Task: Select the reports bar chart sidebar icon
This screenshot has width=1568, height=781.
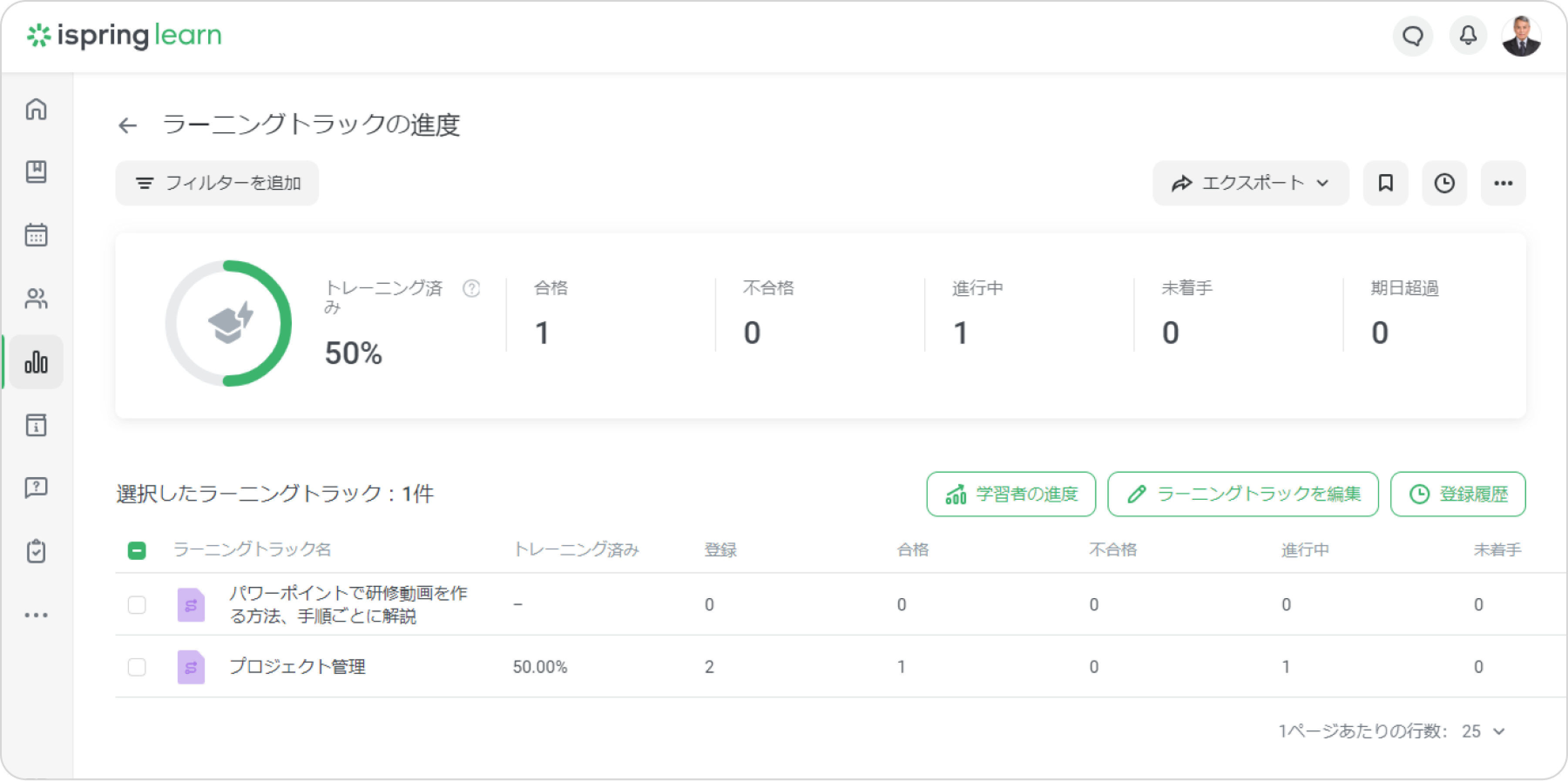Action: tap(36, 362)
